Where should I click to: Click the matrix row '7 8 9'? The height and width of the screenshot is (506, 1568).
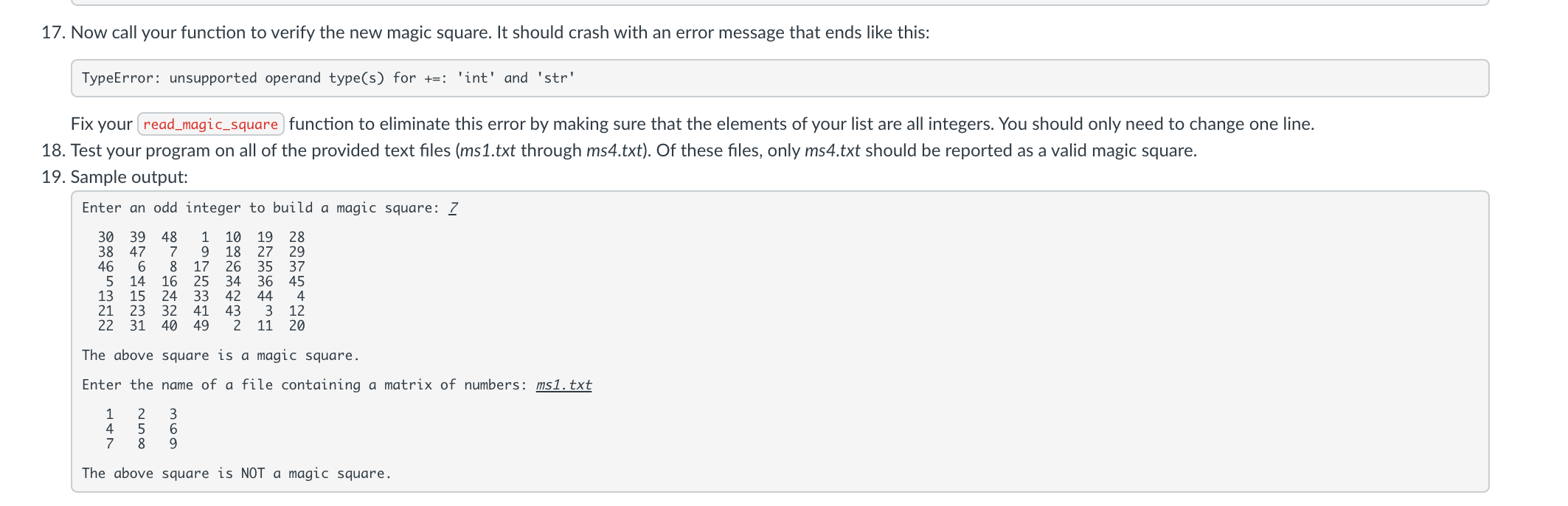(141, 444)
